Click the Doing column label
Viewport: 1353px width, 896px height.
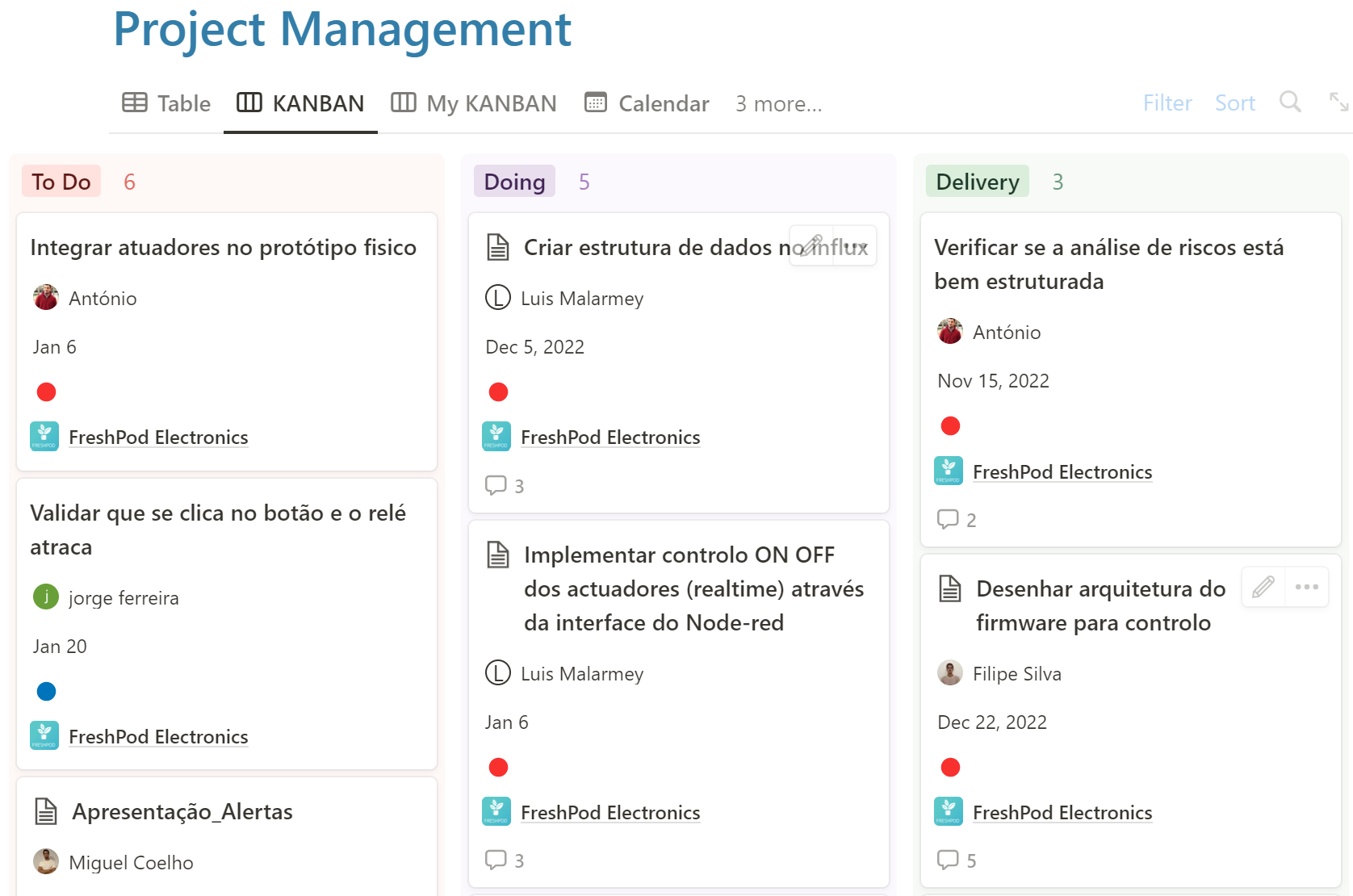click(x=514, y=182)
